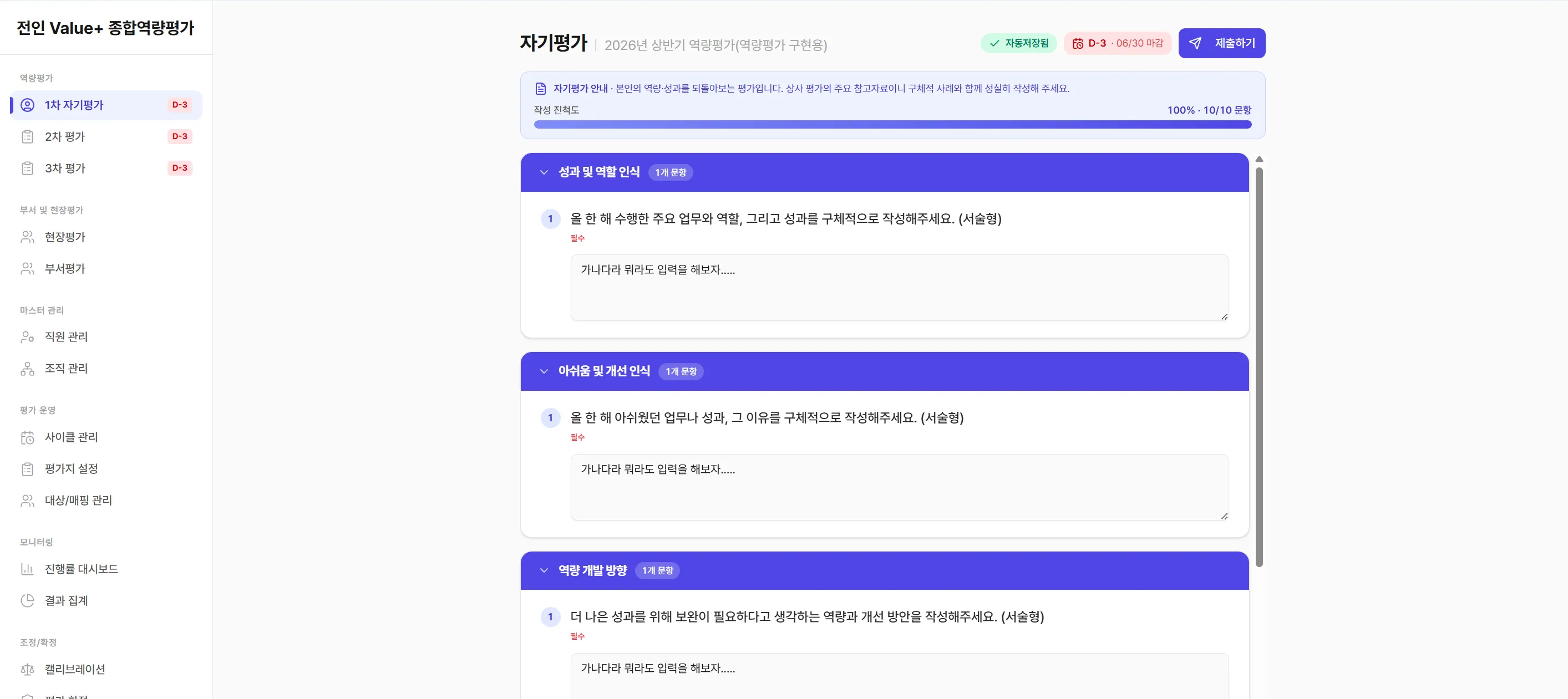Click the document icon beside 자기평가 안내
Image resolution: width=1568 pixels, height=699 pixels.
(540, 89)
